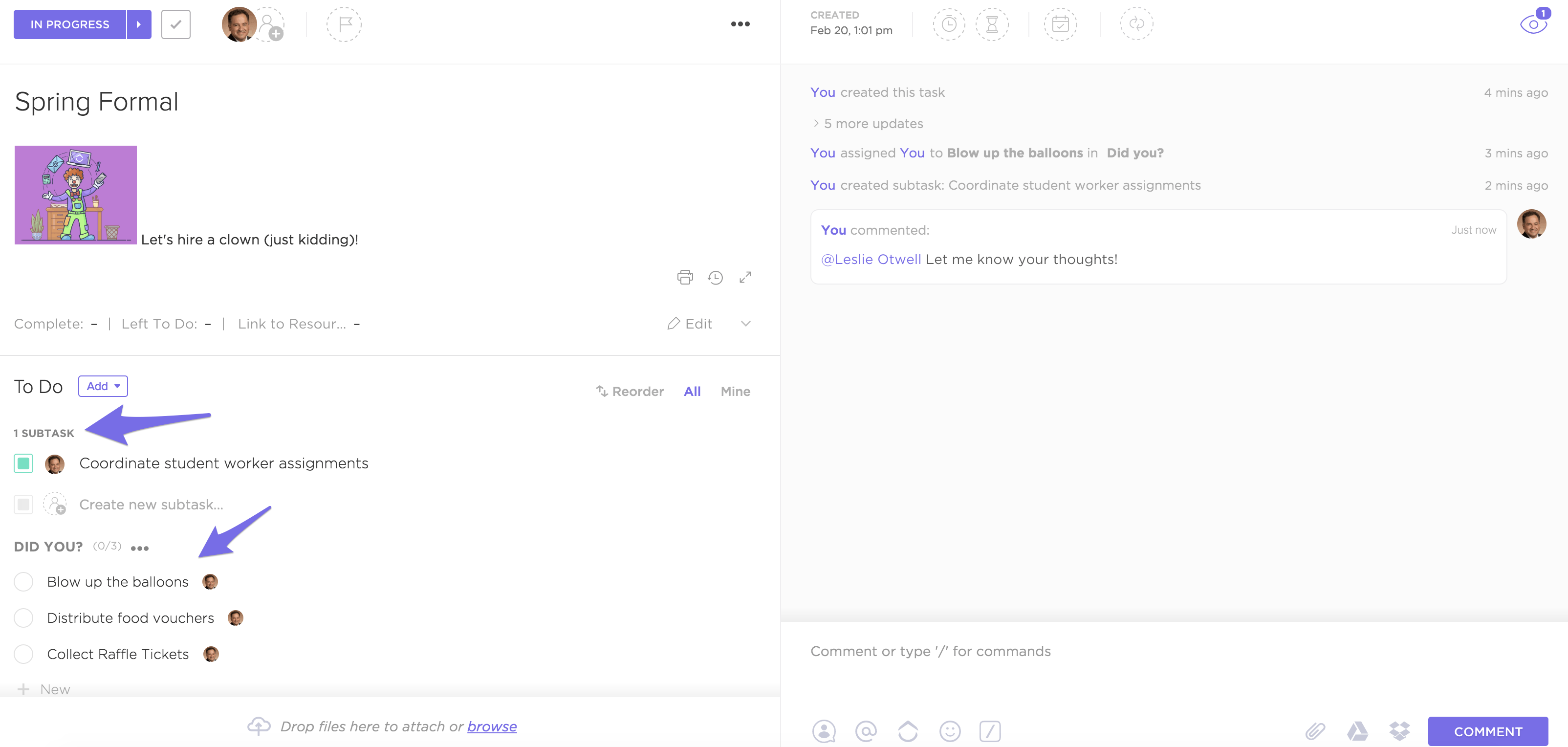
Task: Expand description to full screen
Action: pos(745,277)
